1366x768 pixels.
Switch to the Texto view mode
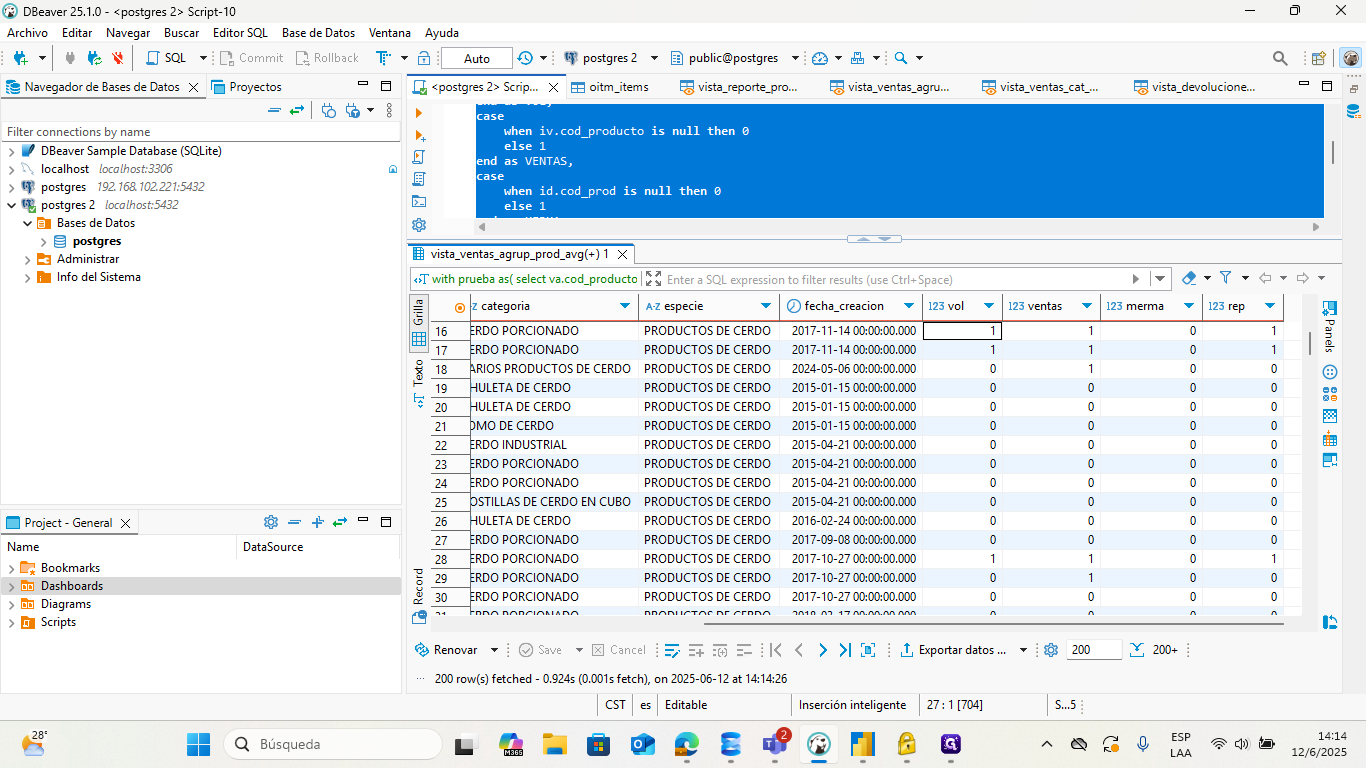click(x=419, y=382)
